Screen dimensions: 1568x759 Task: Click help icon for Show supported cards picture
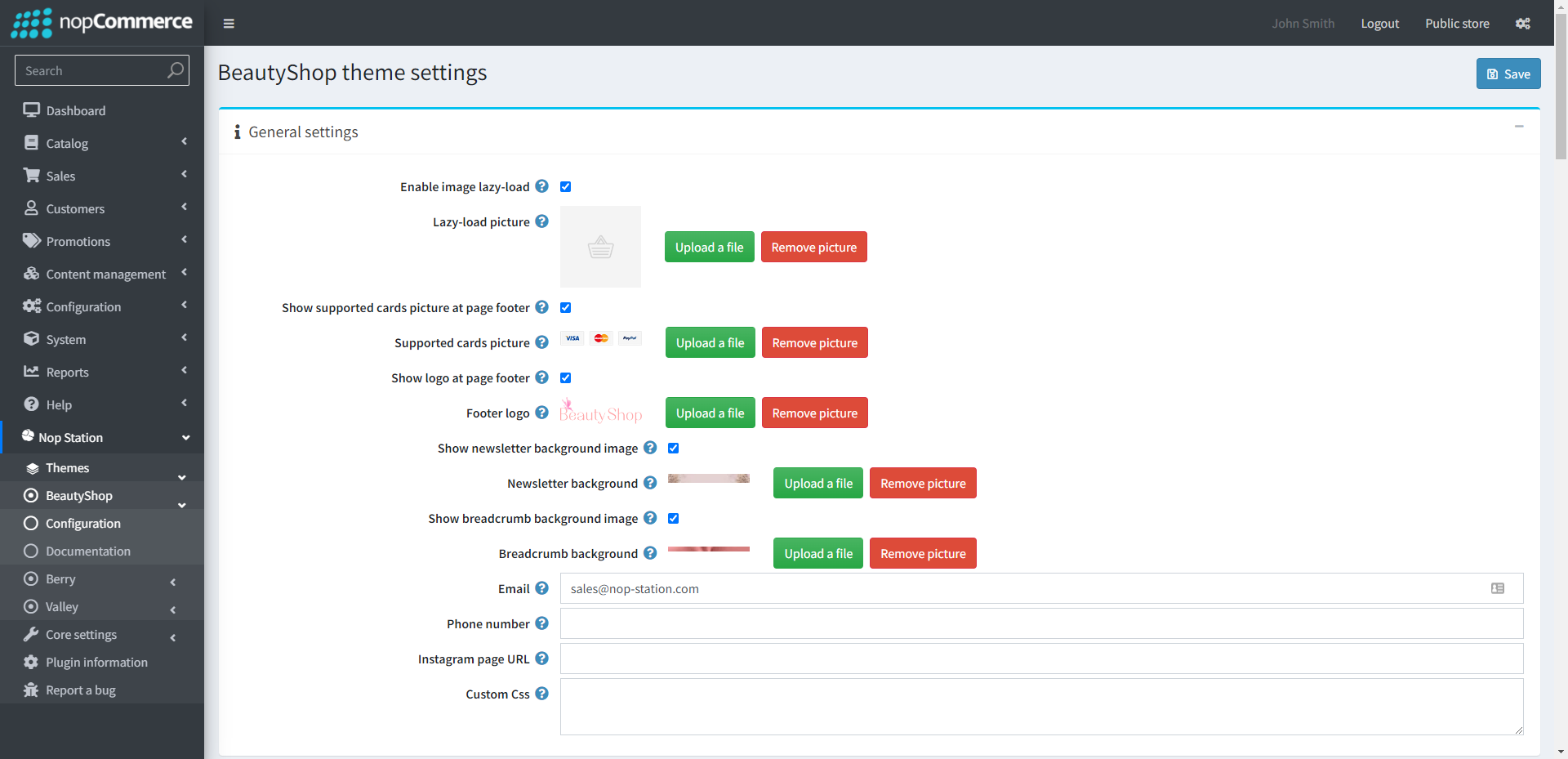541,307
